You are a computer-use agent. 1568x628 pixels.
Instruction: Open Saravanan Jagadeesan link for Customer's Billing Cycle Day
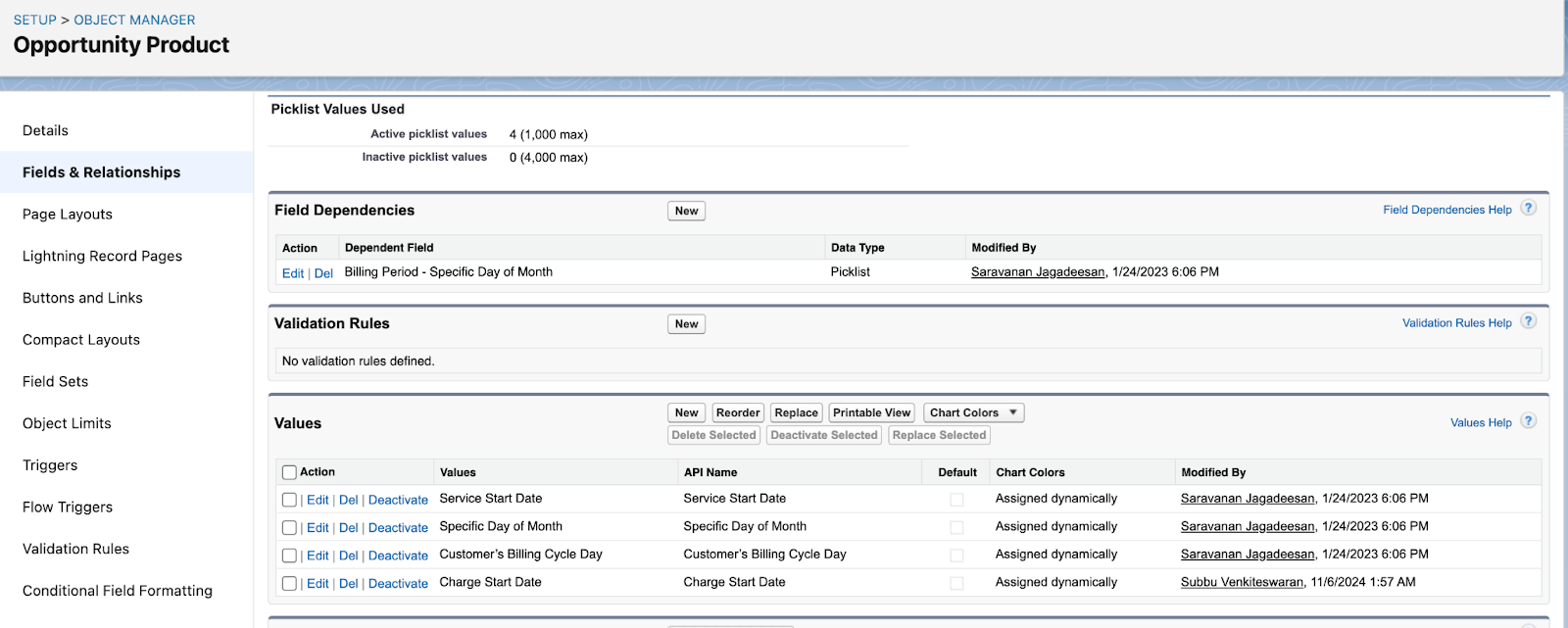pyautogui.click(x=1248, y=555)
